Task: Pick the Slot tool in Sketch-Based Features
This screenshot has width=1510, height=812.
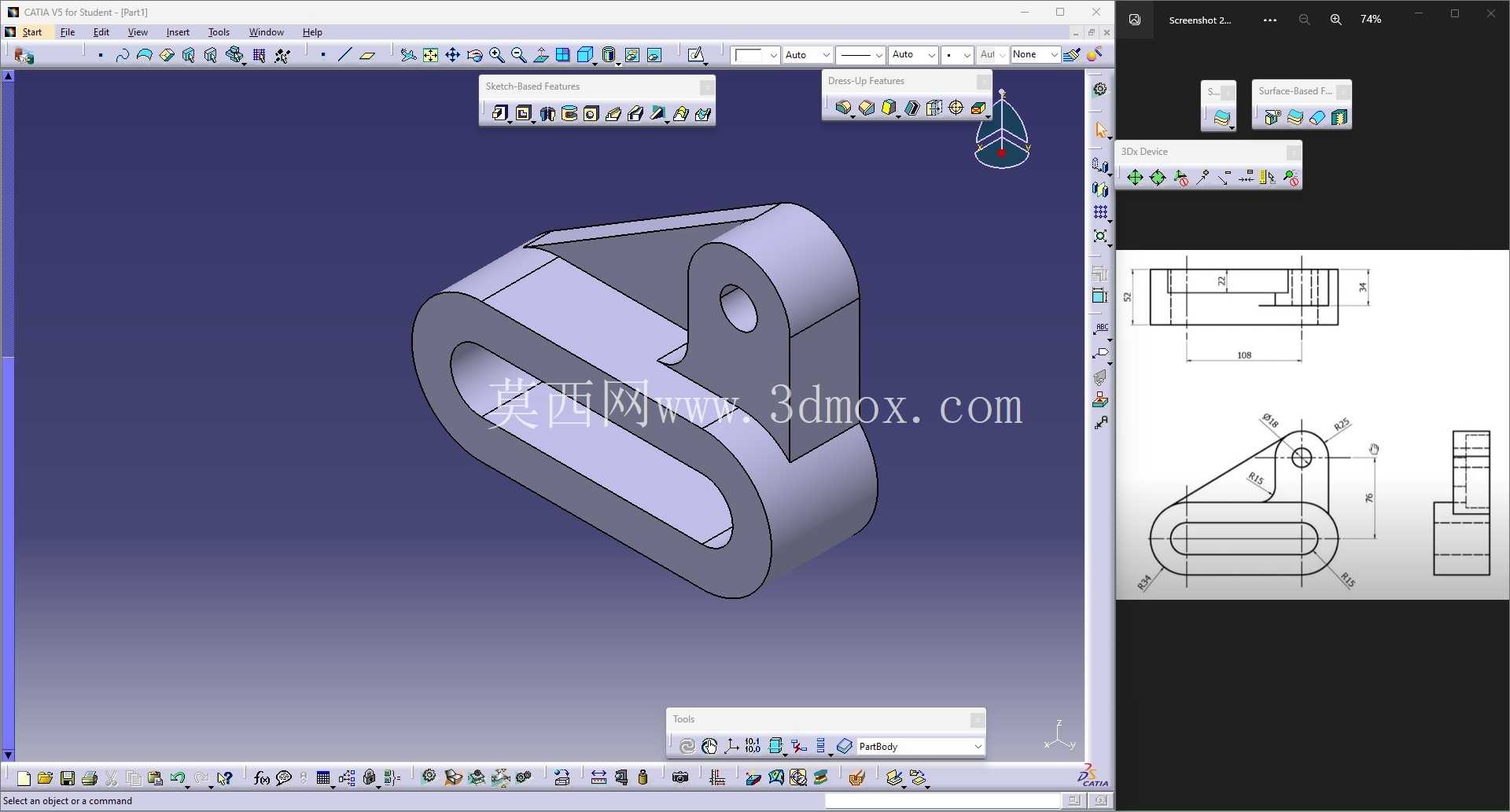Action: [635, 114]
